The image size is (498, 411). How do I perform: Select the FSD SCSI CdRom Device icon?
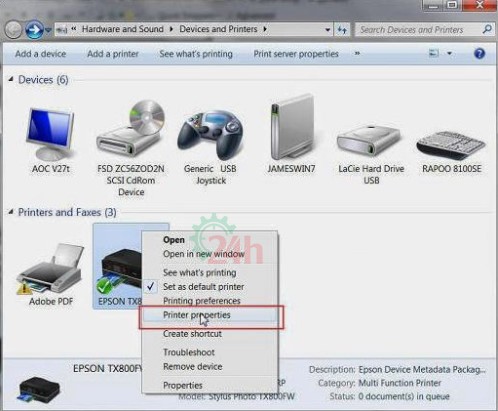tap(131, 148)
